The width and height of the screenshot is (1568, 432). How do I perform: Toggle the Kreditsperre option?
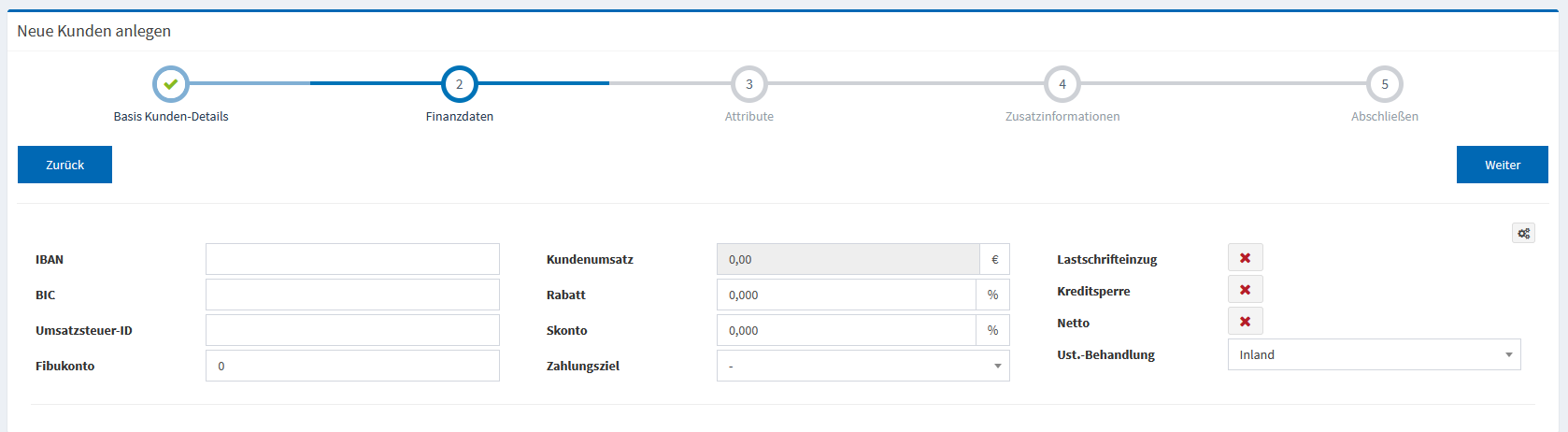[x=1245, y=290]
